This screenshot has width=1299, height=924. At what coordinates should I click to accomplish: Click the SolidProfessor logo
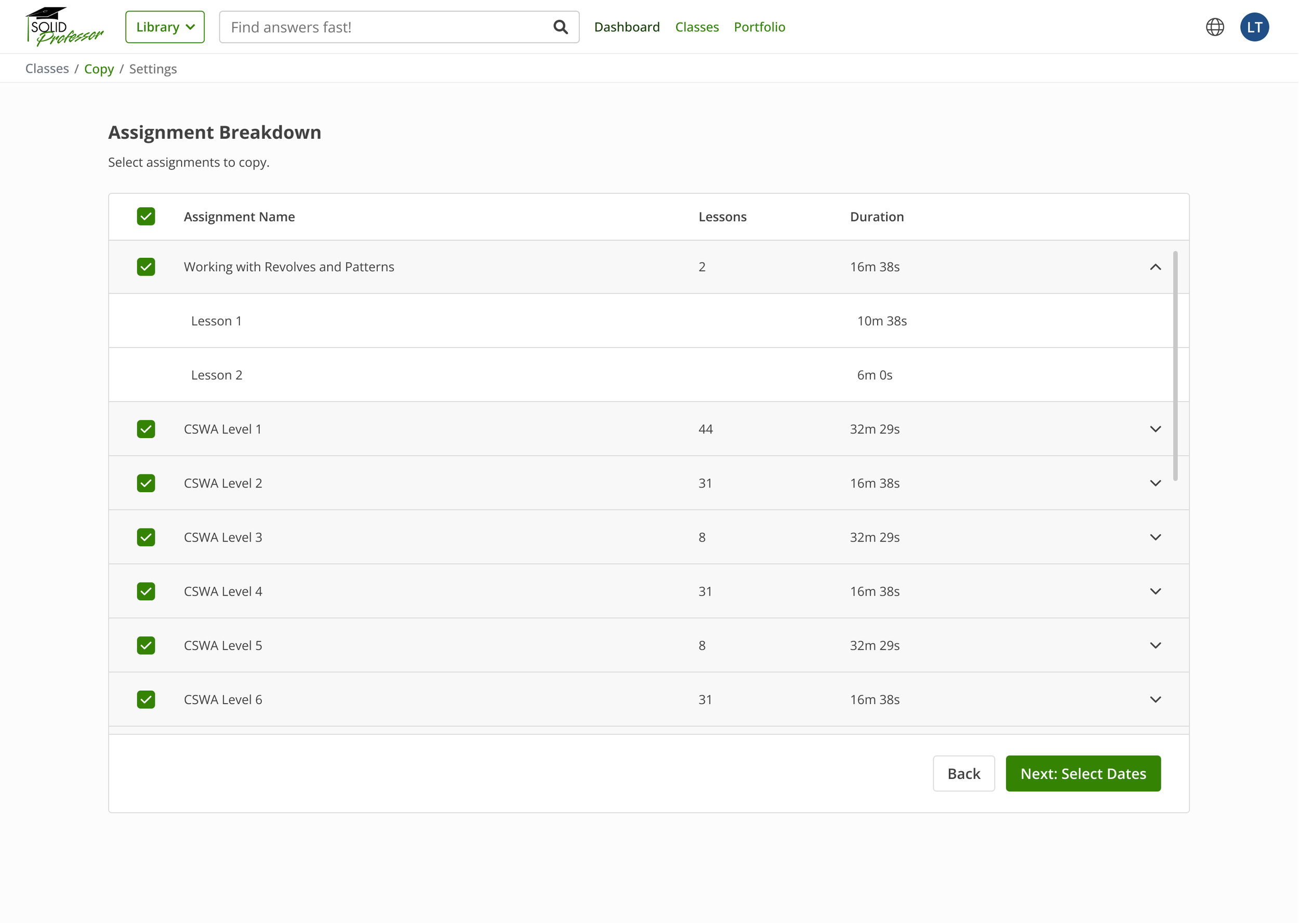point(64,27)
